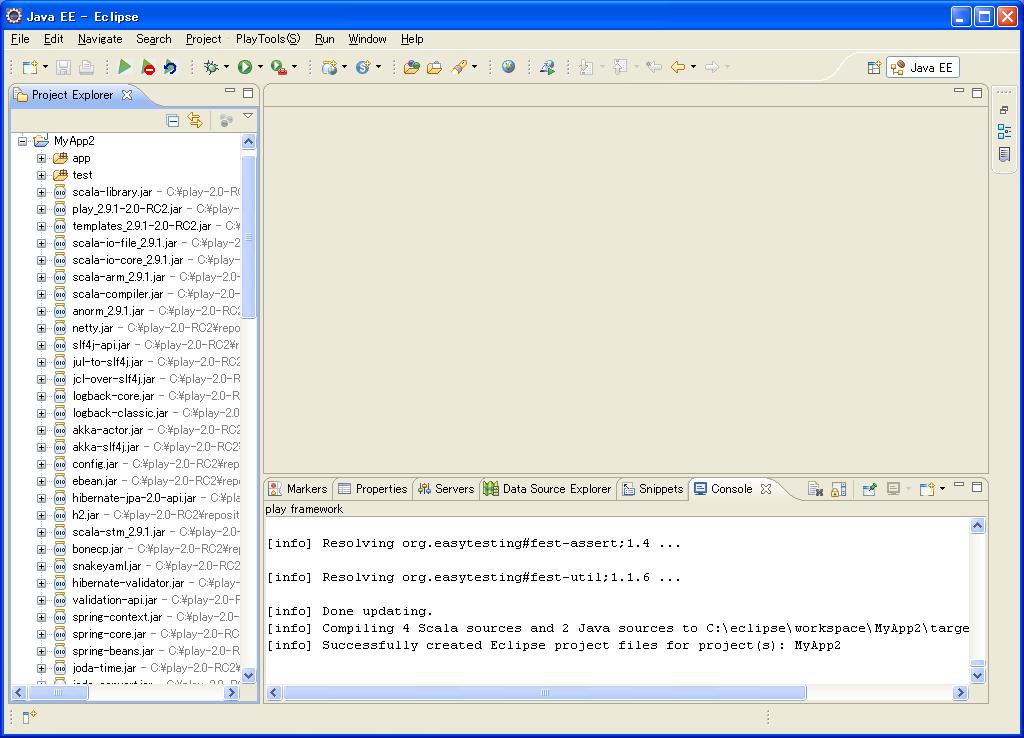Open the PlayTools(S) menu
The height and width of the screenshot is (738, 1024).
coord(268,39)
